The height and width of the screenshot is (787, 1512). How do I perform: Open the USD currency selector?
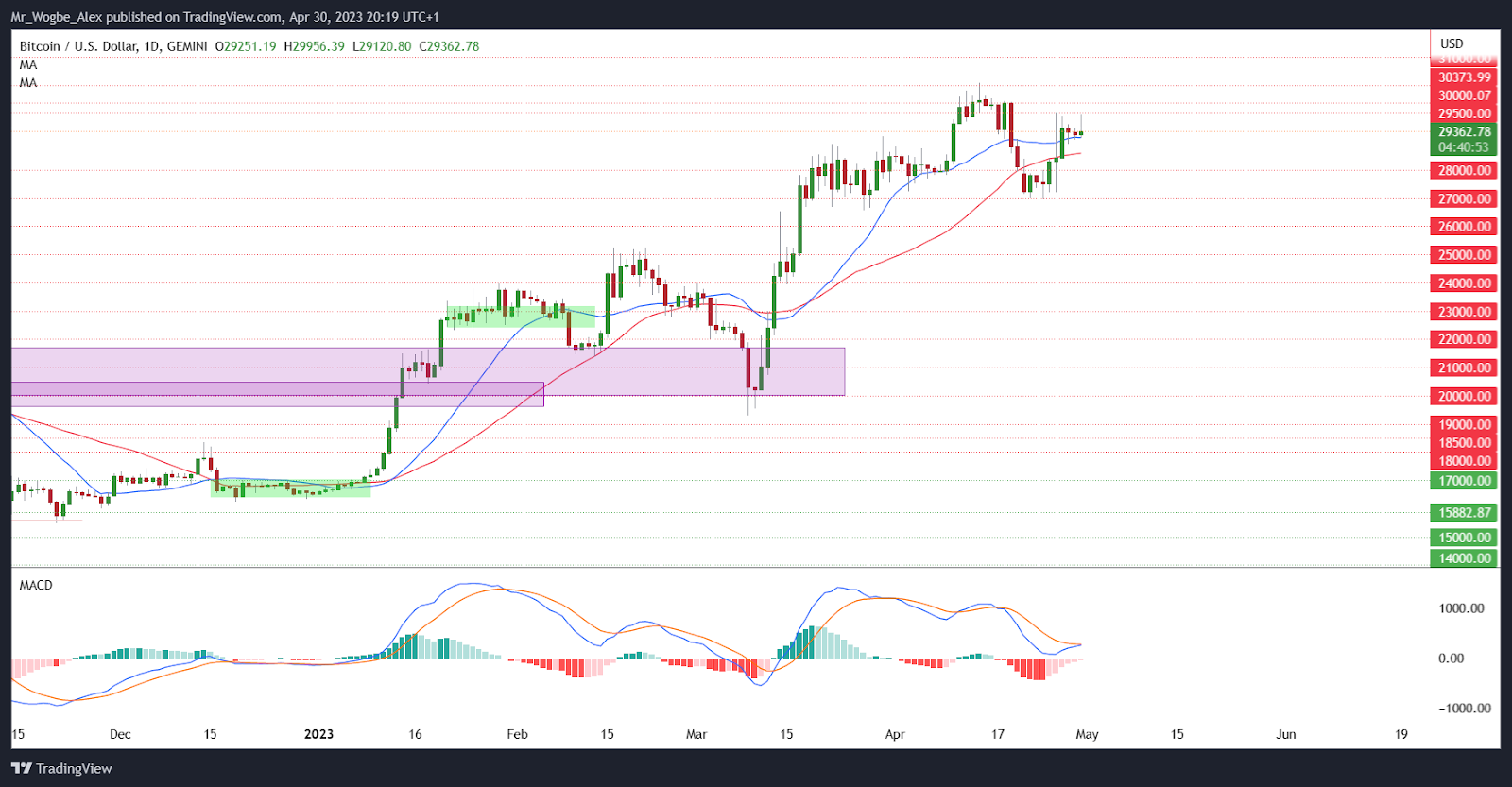click(x=1452, y=43)
